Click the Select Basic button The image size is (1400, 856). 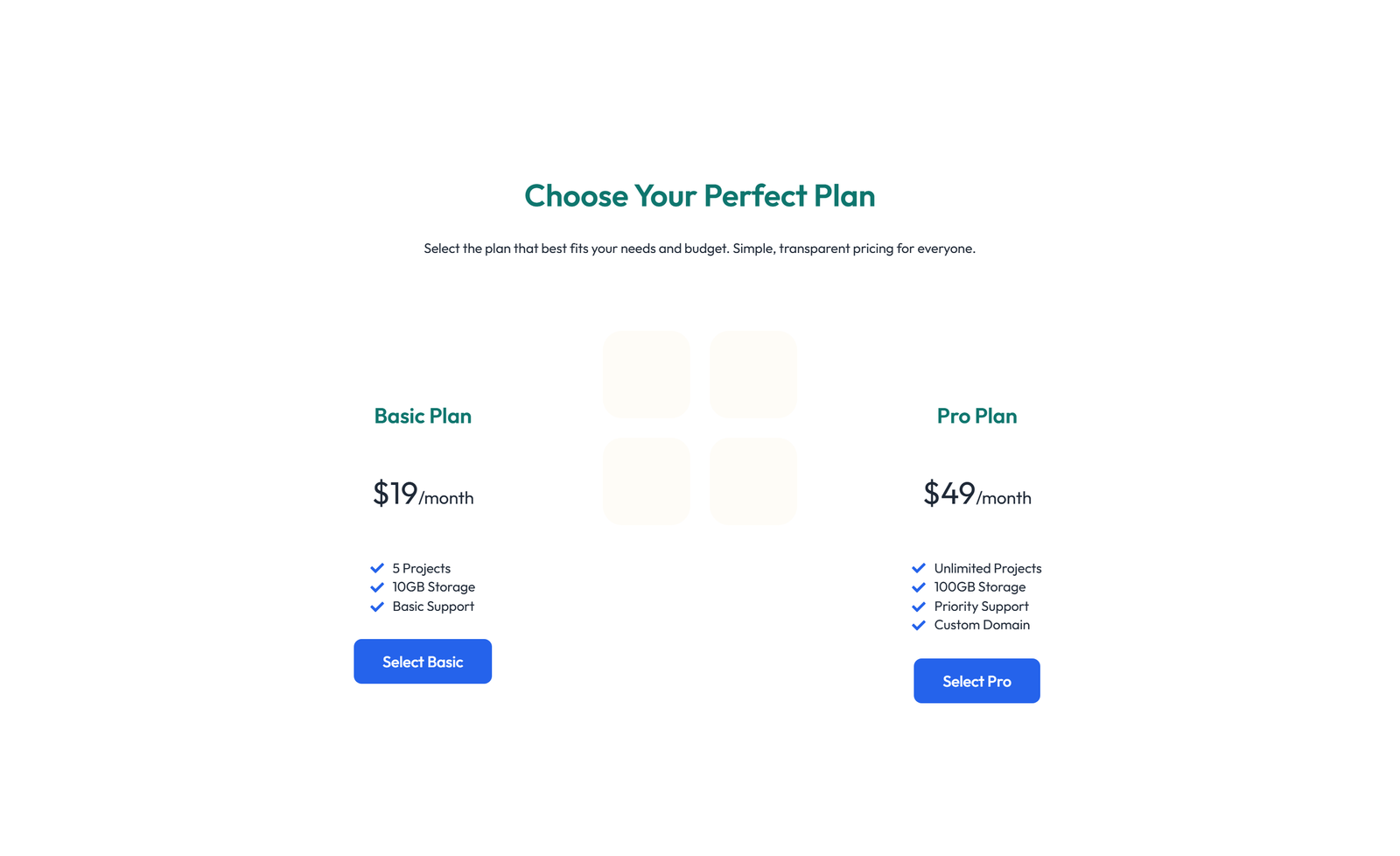tap(423, 662)
